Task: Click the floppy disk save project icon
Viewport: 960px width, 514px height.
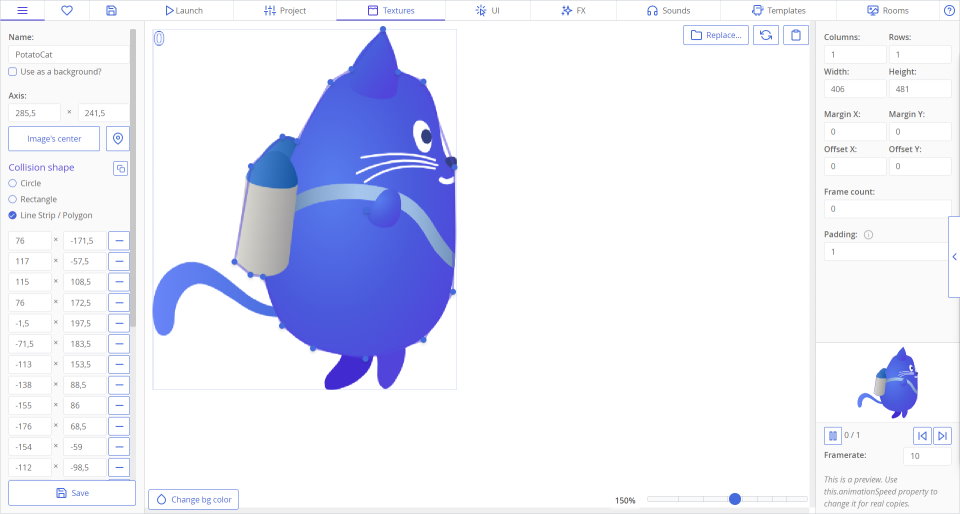Action: tap(111, 10)
